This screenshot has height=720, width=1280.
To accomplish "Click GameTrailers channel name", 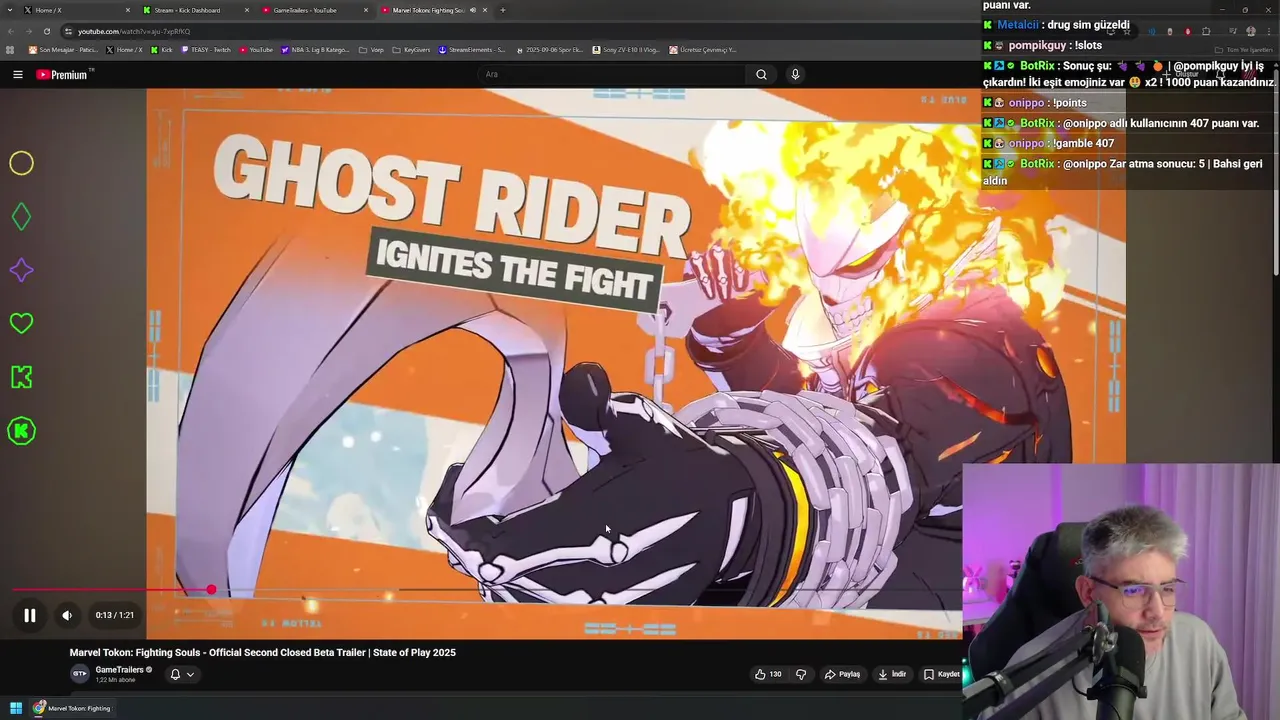I will pos(119,669).
